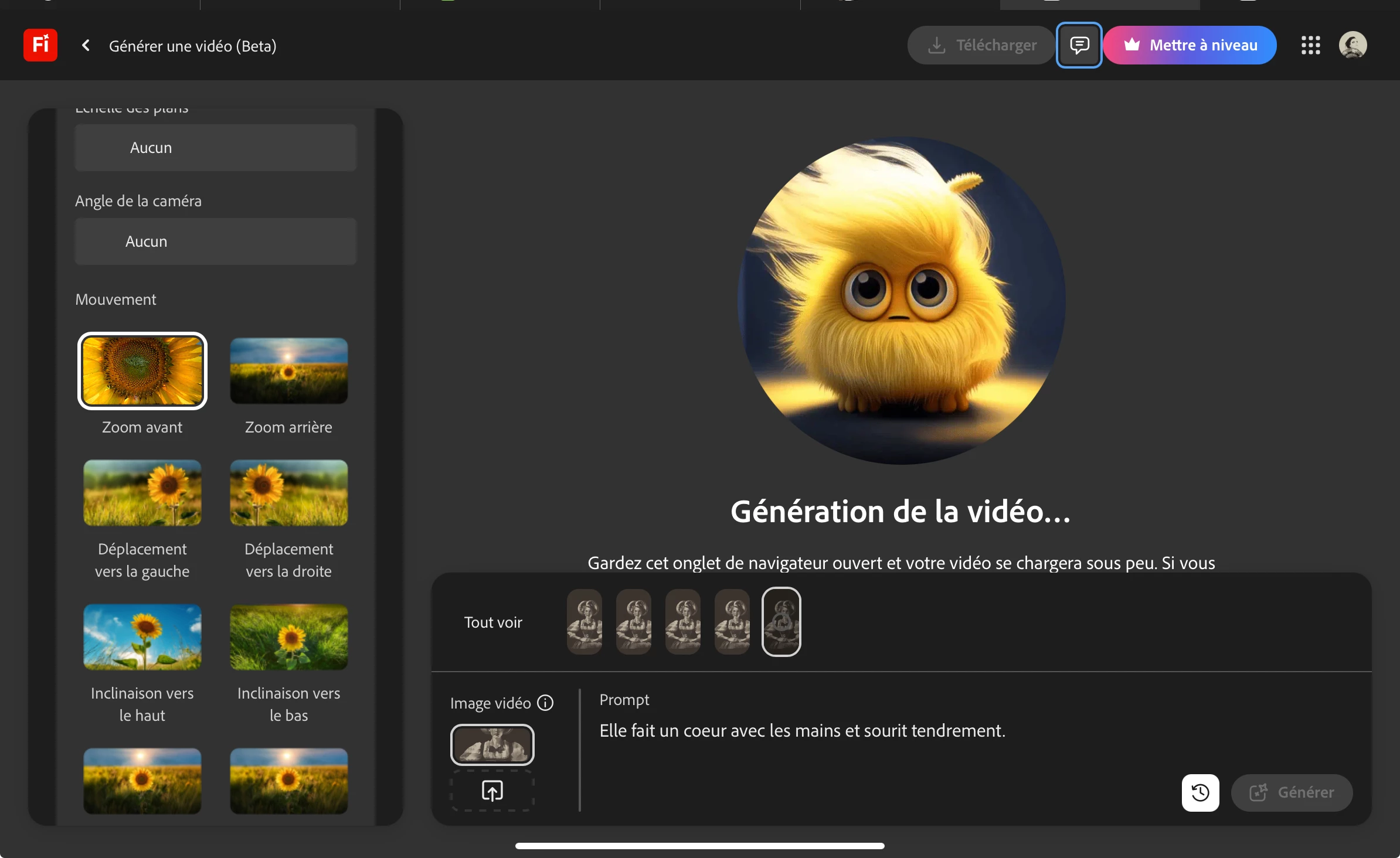
Task: Click the Télécharger download button
Action: pos(981,45)
